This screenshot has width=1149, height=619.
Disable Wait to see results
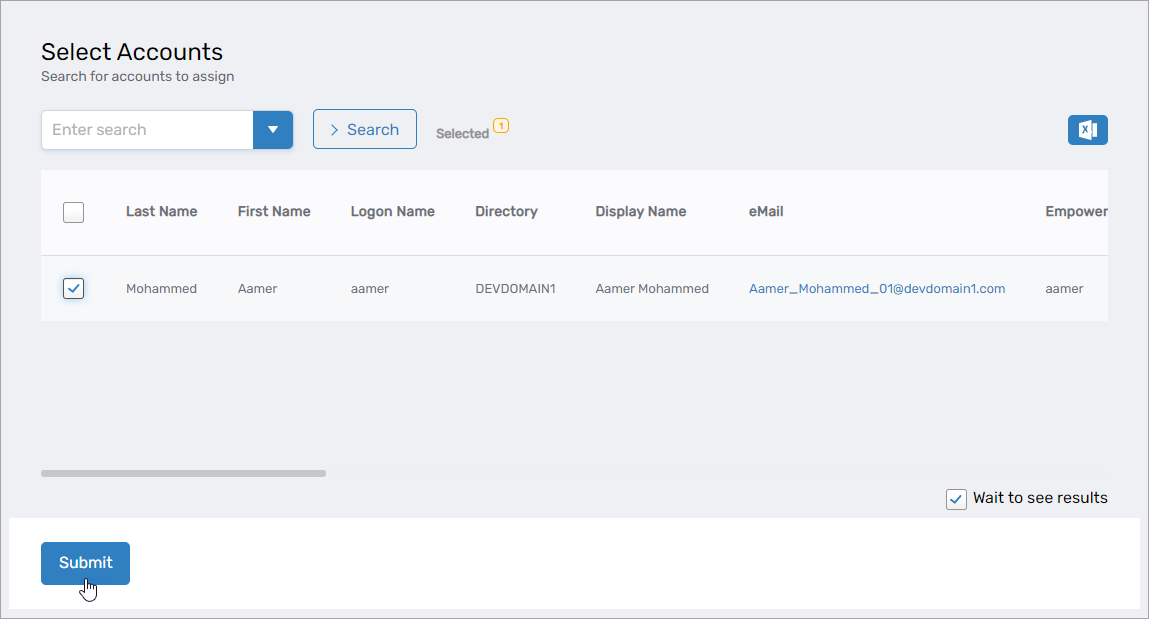point(955,498)
